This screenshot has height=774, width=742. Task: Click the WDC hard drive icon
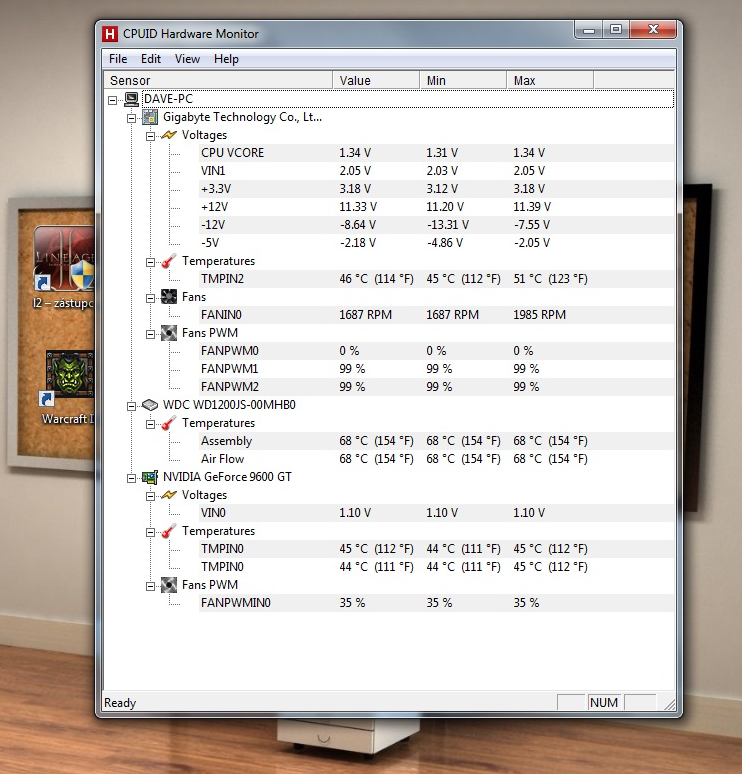coord(150,405)
